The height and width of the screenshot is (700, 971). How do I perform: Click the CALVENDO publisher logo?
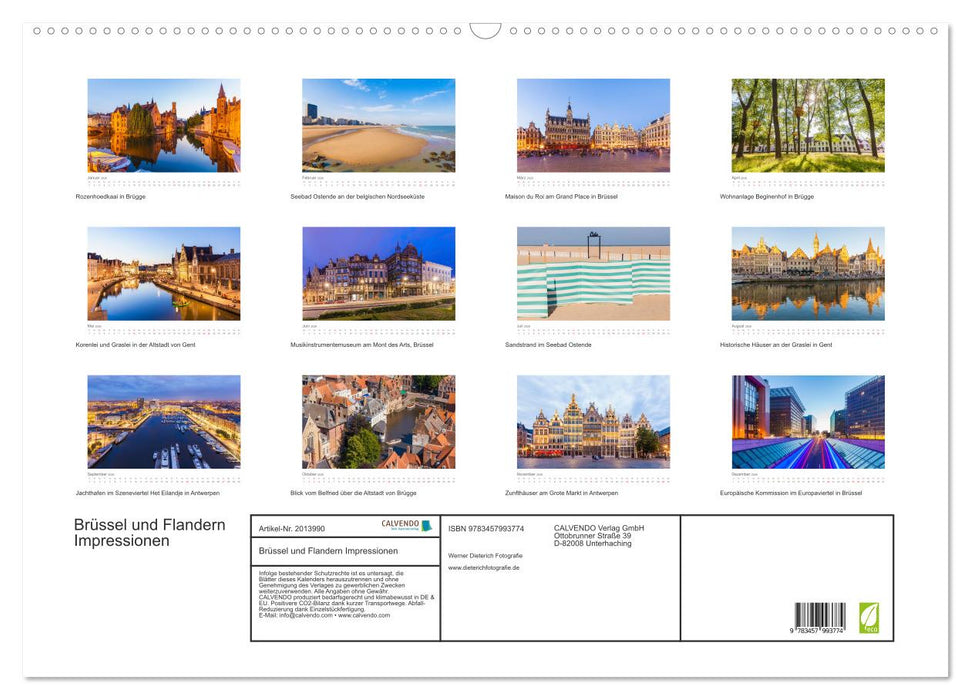coord(401,524)
